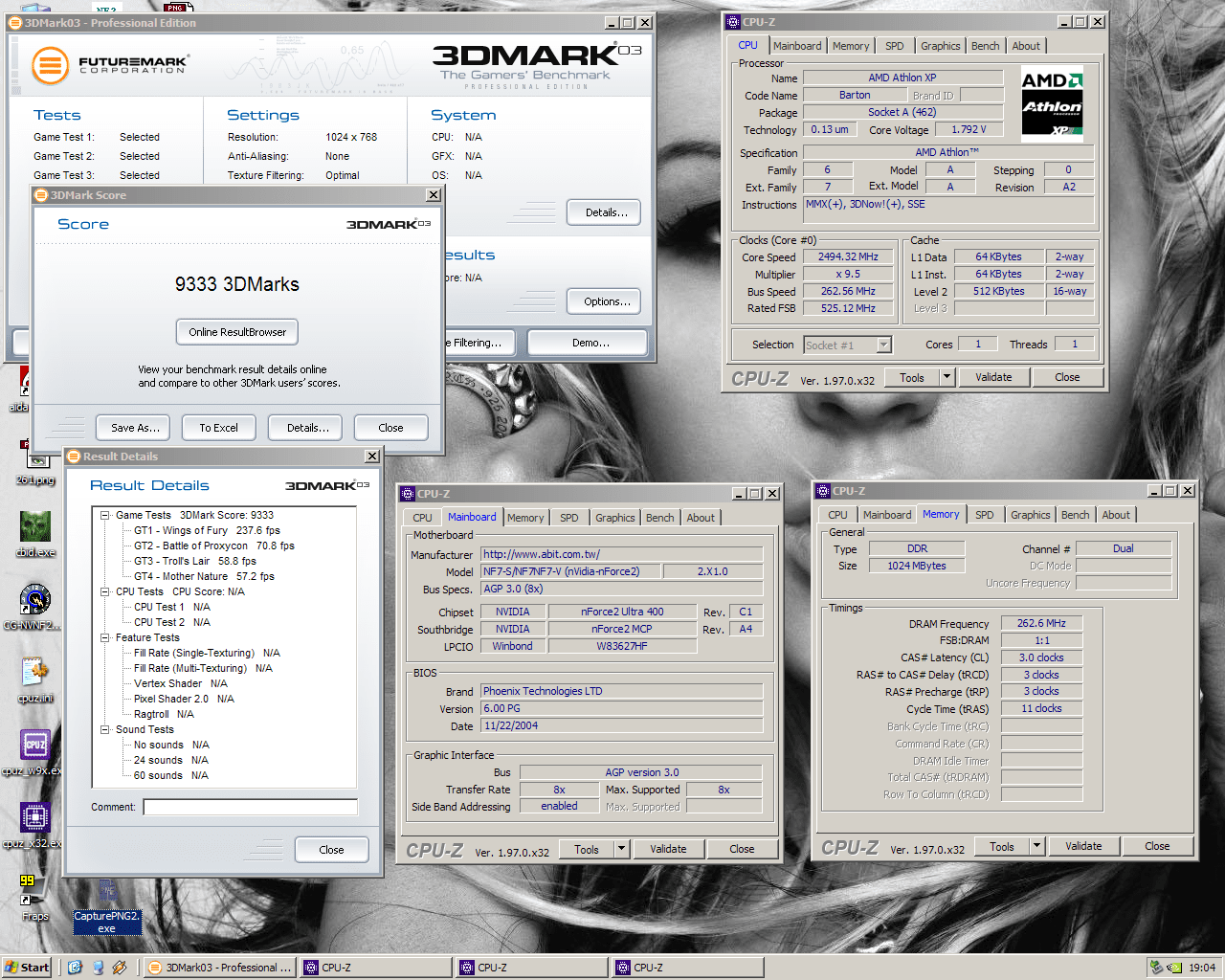Click the tray icon next to clock
Image resolution: width=1225 pixels, height=980 pixels.
1174,968
